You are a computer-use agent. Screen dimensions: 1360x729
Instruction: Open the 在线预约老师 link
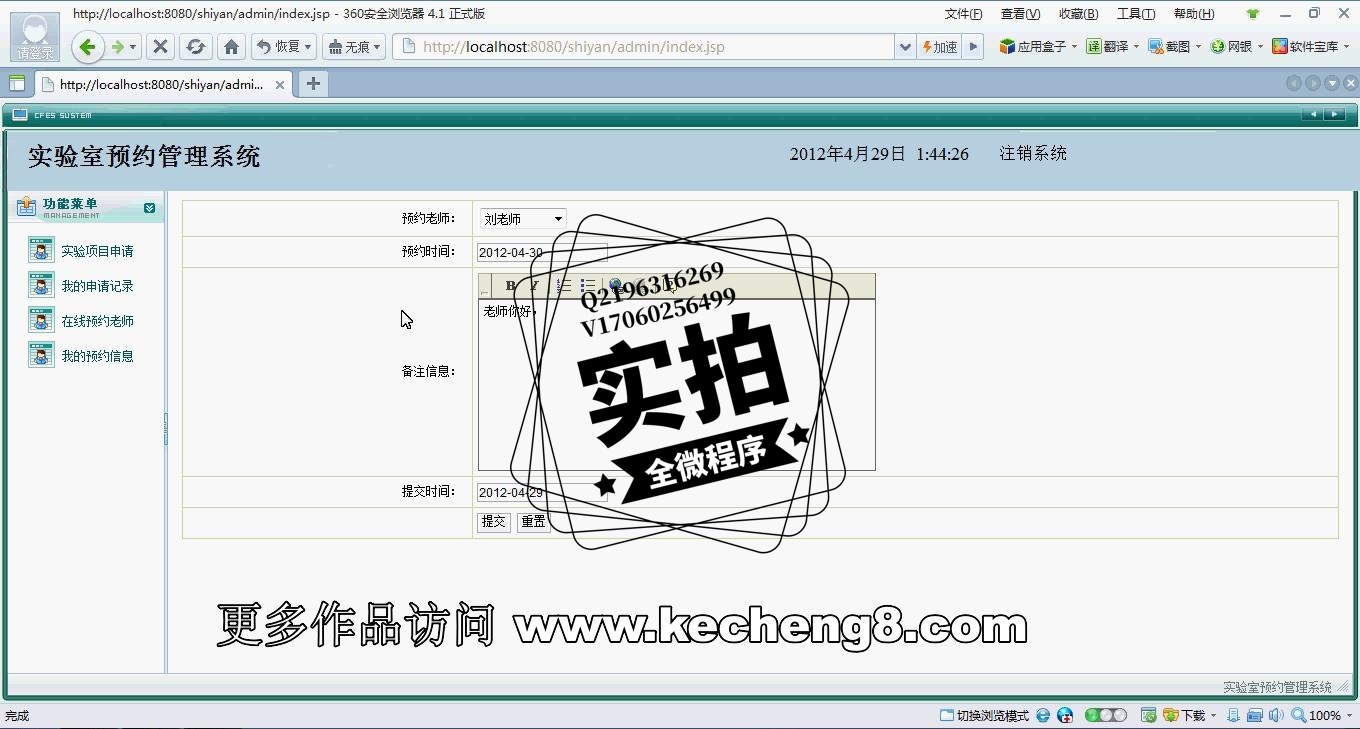tap(97, 321)
